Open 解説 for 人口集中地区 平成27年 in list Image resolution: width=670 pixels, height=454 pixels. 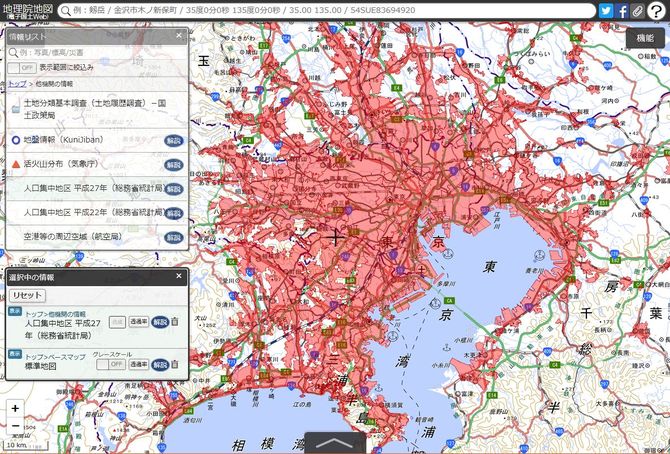point(173,189)
